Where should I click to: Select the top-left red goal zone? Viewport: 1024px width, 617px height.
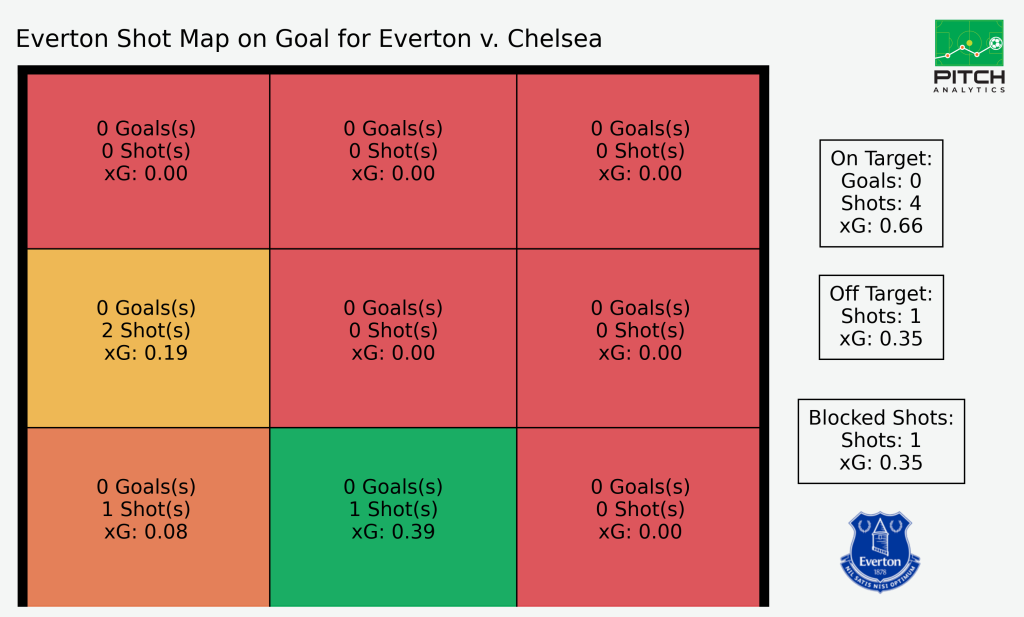148,161
